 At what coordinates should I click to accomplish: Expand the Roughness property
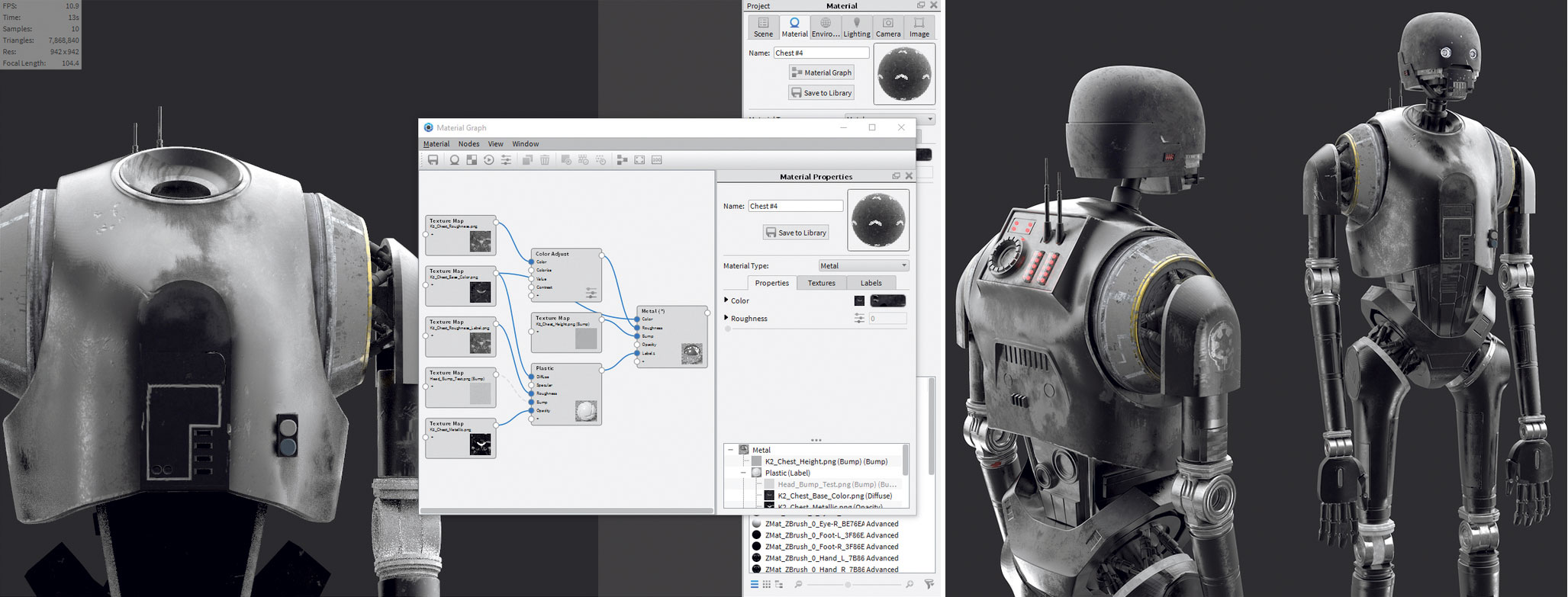pos(726,318)
